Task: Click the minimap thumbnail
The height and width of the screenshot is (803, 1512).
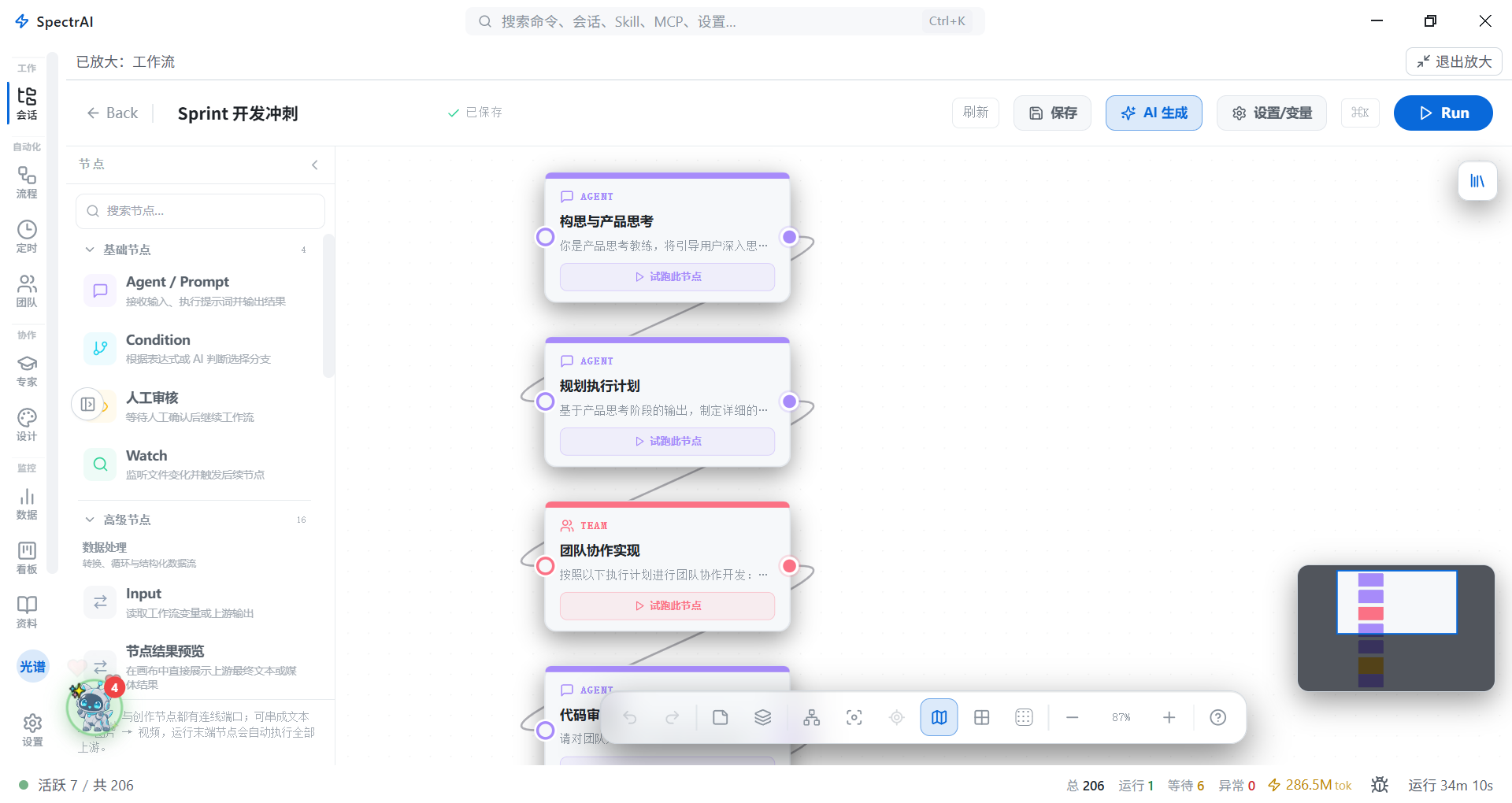Action: (1396, 628)
